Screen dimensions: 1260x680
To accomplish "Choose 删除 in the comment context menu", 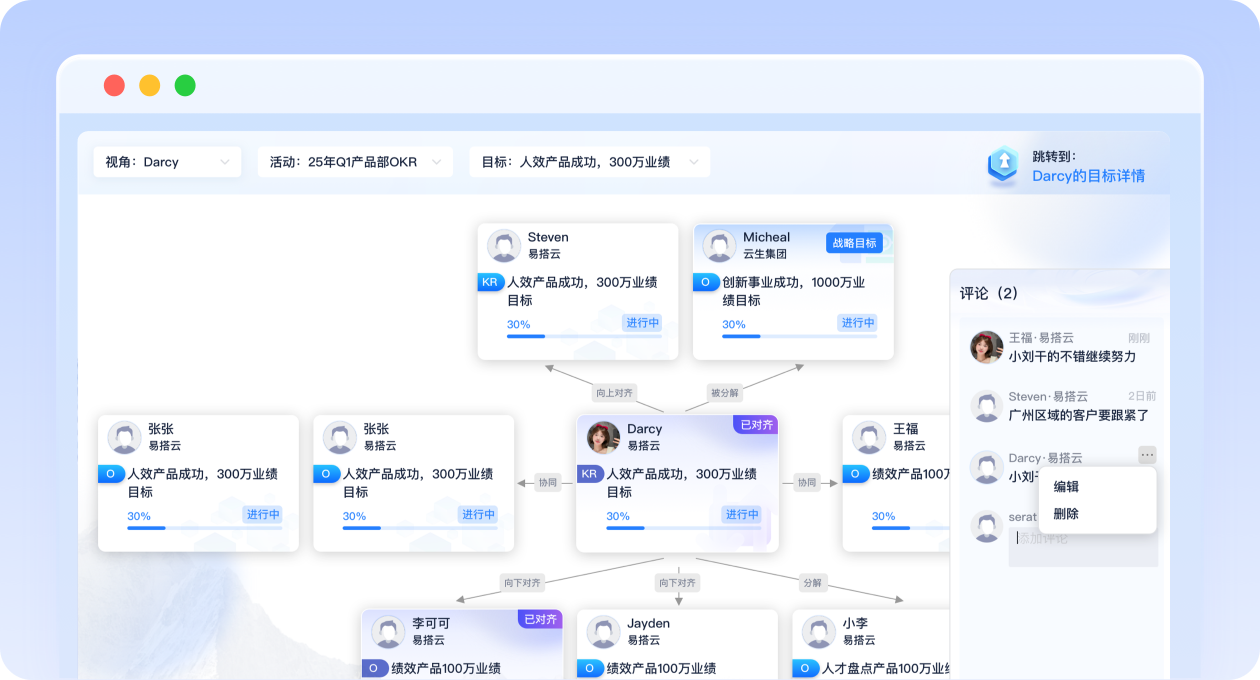I will pyautogui.click(x=1066, y=514).
